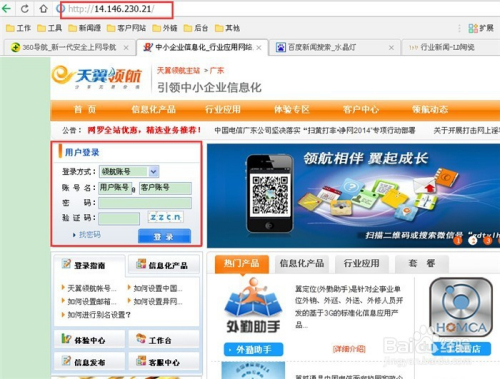Open the 体验专区 navigation item
This screenshot has height=379, width=500.
[292, 109]
